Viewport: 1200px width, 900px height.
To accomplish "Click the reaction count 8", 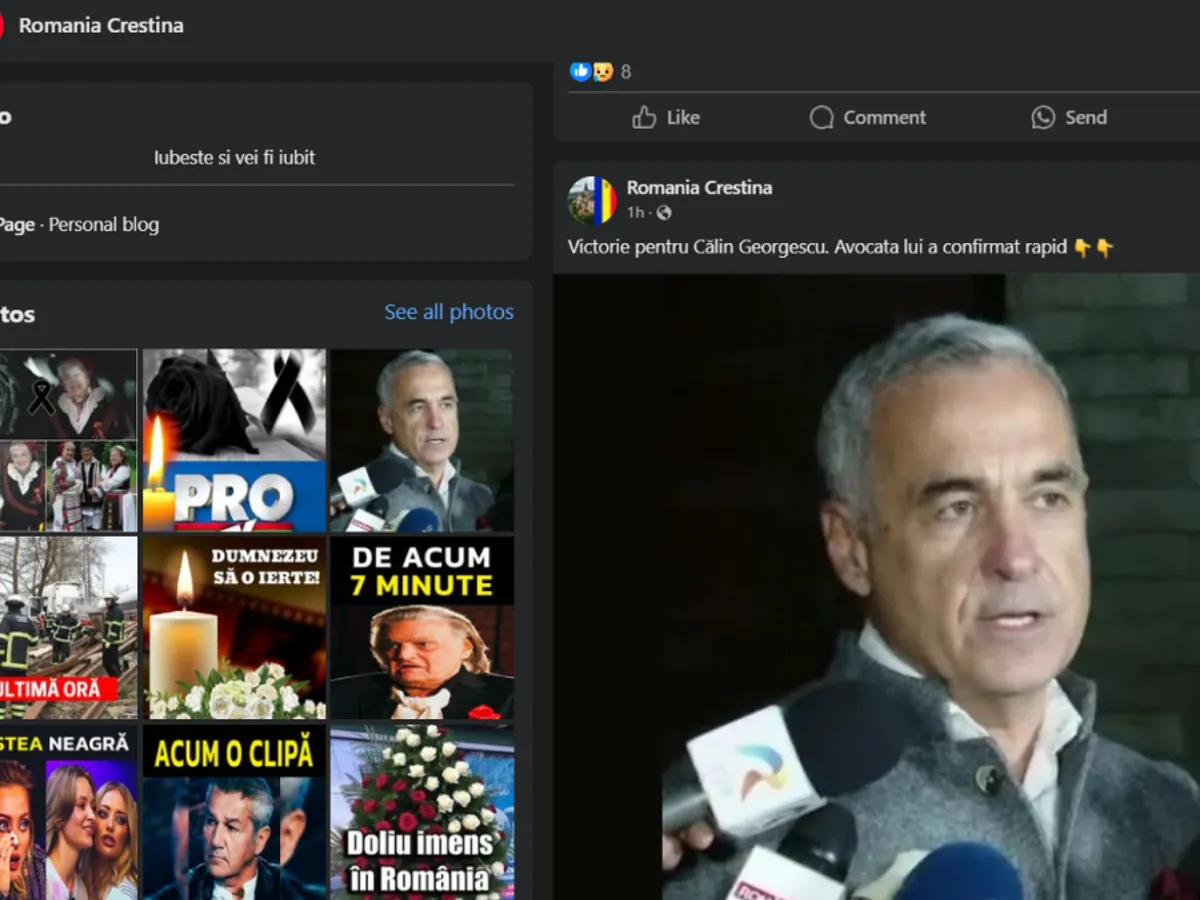I will click(x=626, y=72).
